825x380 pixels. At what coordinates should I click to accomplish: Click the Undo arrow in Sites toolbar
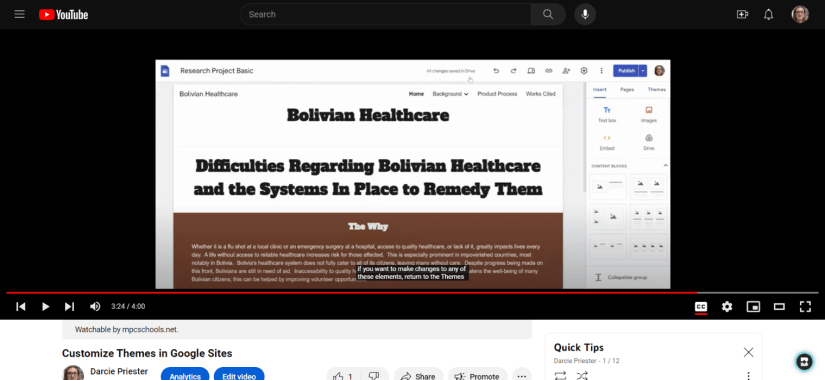click(x=496, y=71)
